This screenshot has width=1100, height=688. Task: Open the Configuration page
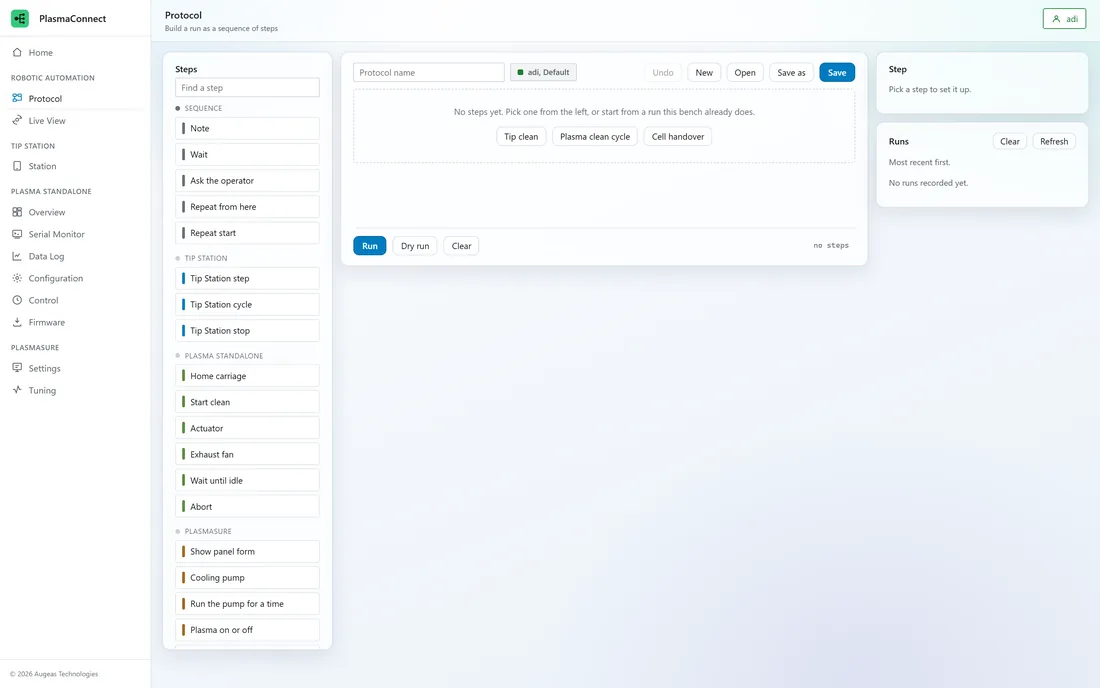[x=75, y=278]
